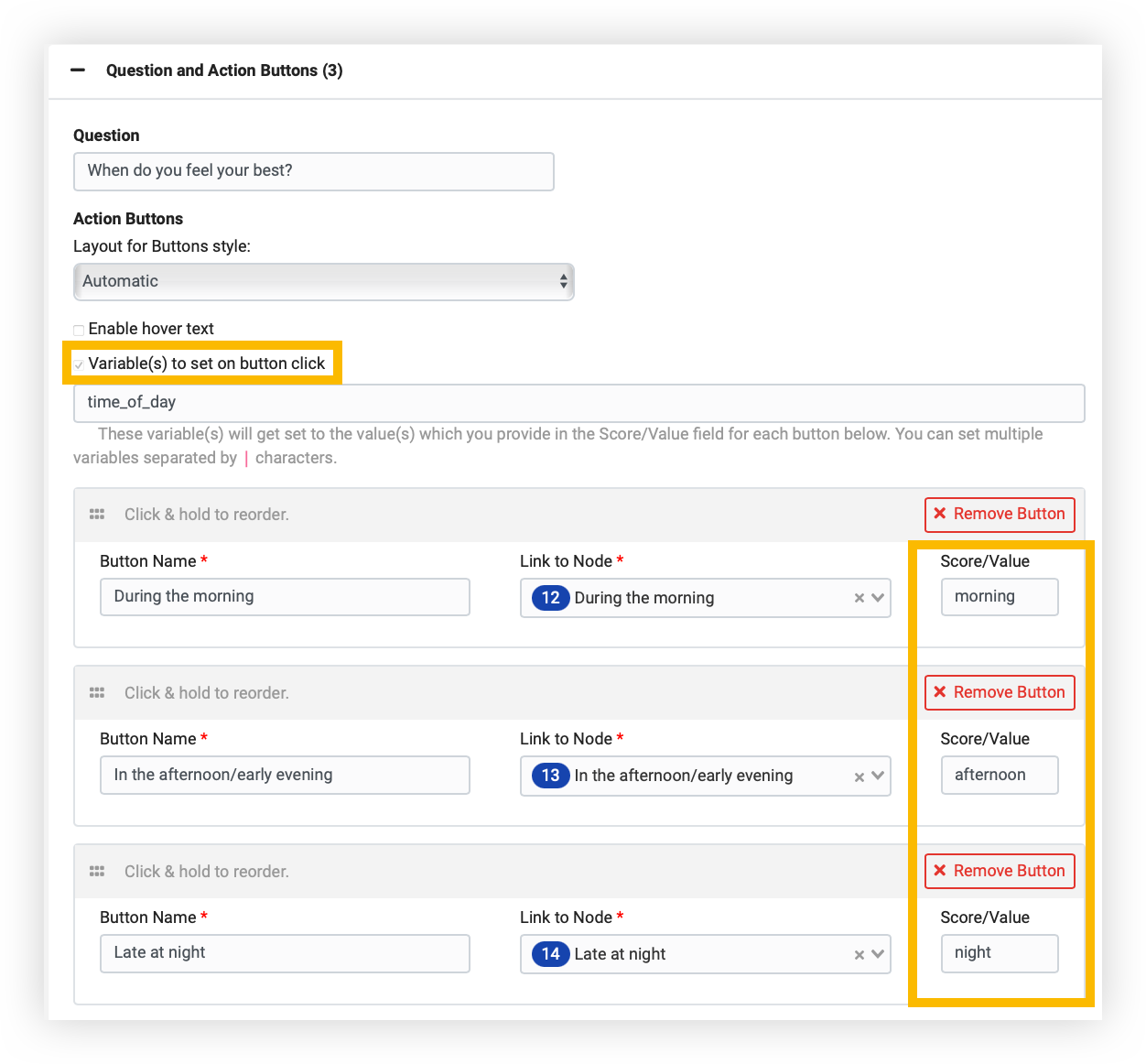Remove the During the morning button
Image resolution: width=1146 pixels, height=1064 pixels.
pyautogui.click(x=999, y=514)
